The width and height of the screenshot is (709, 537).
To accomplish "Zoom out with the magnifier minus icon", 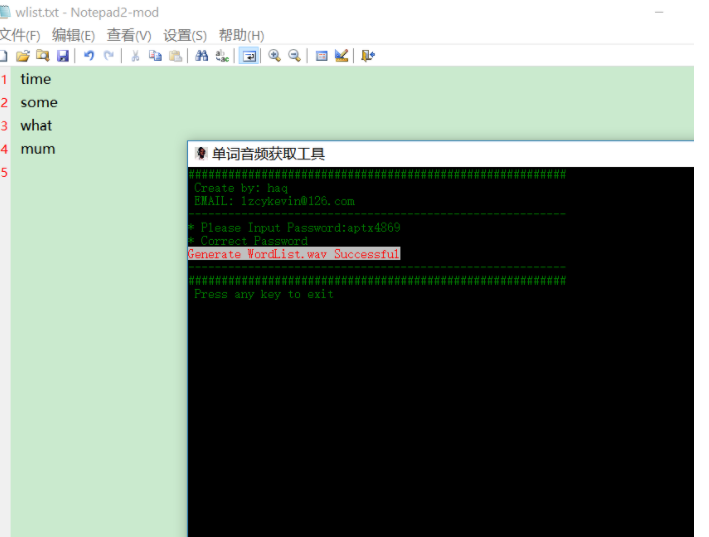I will [294, 56].
